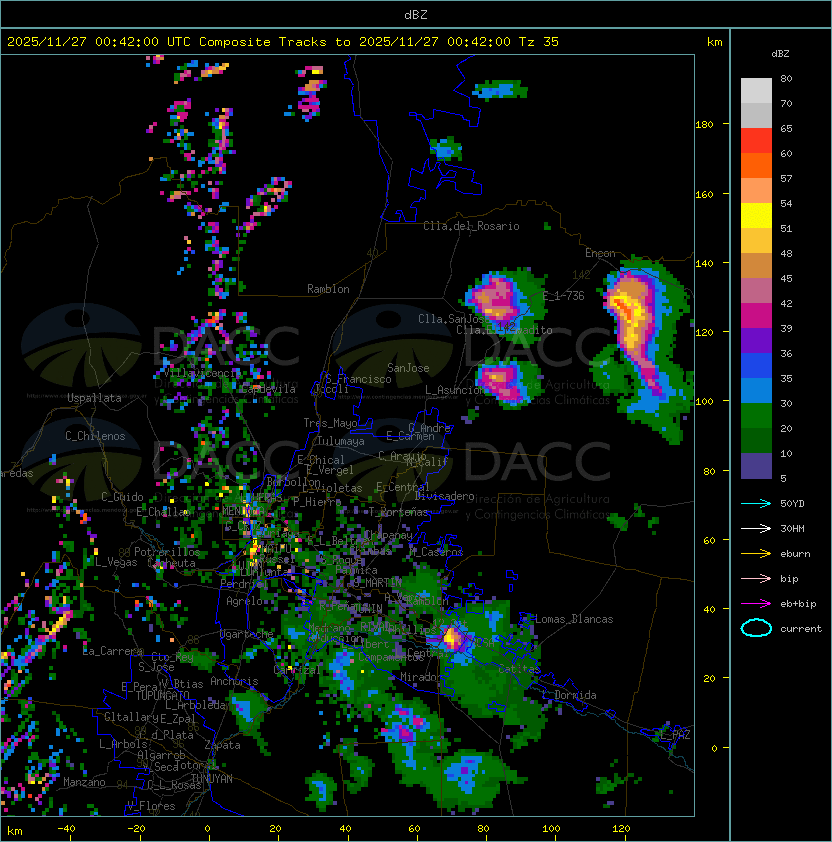Click the 'C_Guido' place label

point(122,497)
